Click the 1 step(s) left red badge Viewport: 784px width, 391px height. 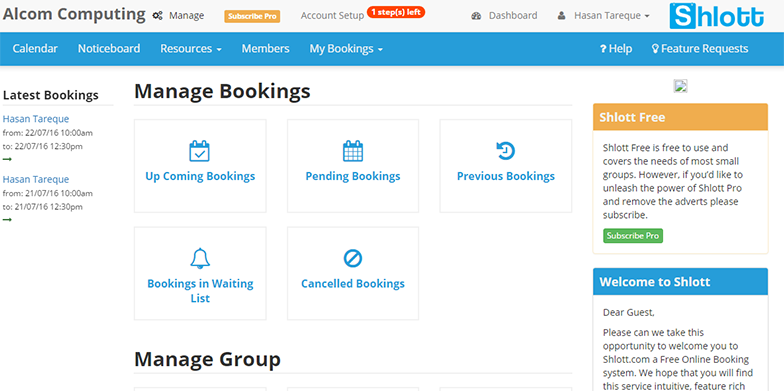[x=396, y=12]
